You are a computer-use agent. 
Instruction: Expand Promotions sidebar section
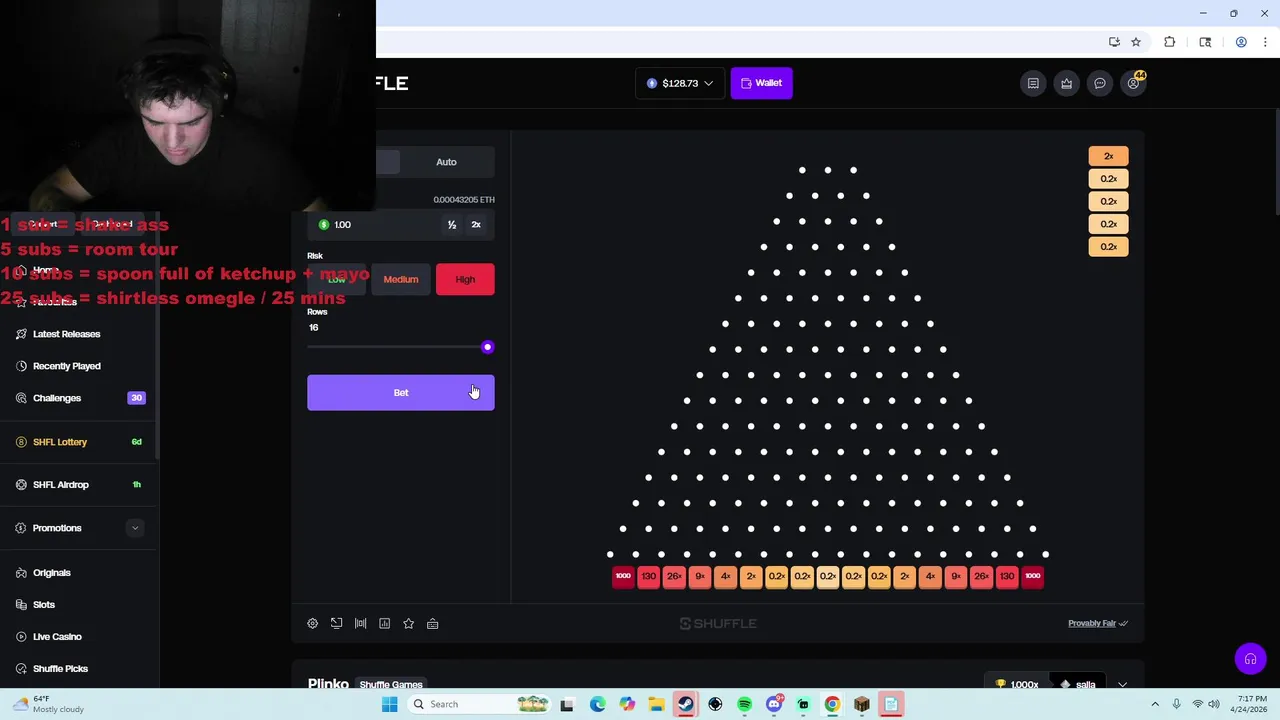coord(135,528)
